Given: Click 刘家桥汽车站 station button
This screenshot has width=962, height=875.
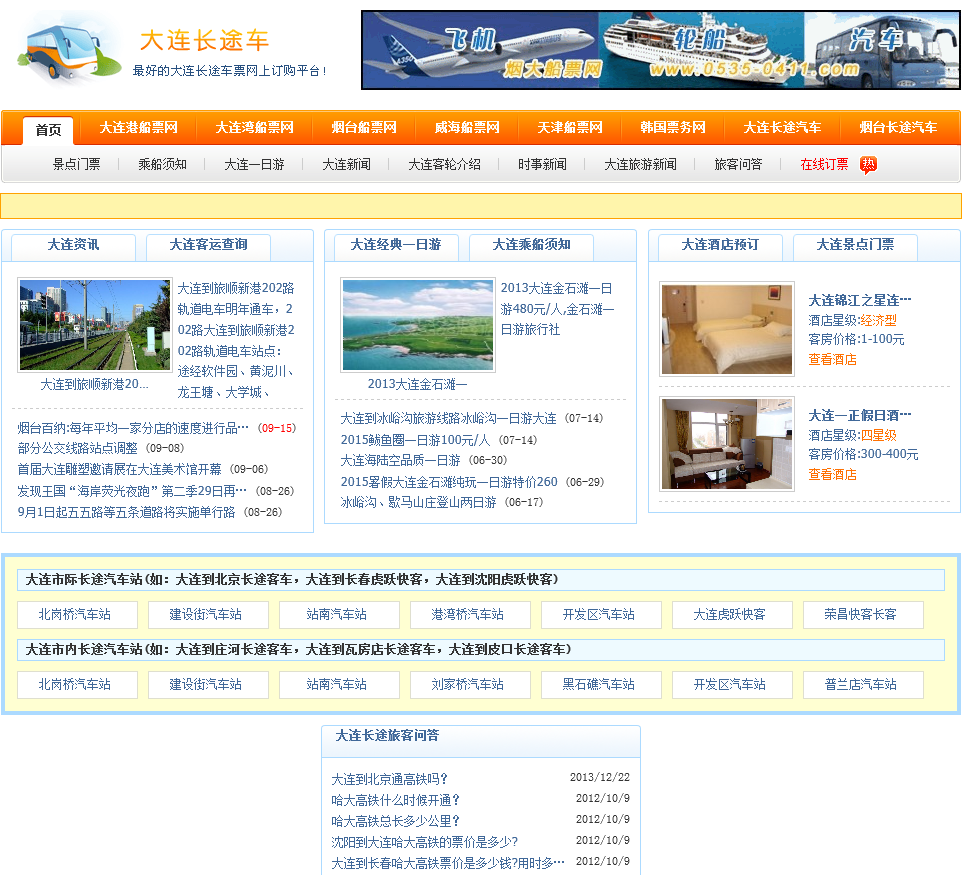Looking at the screenshot, I should pyautogui.click(x=471, y=685).
